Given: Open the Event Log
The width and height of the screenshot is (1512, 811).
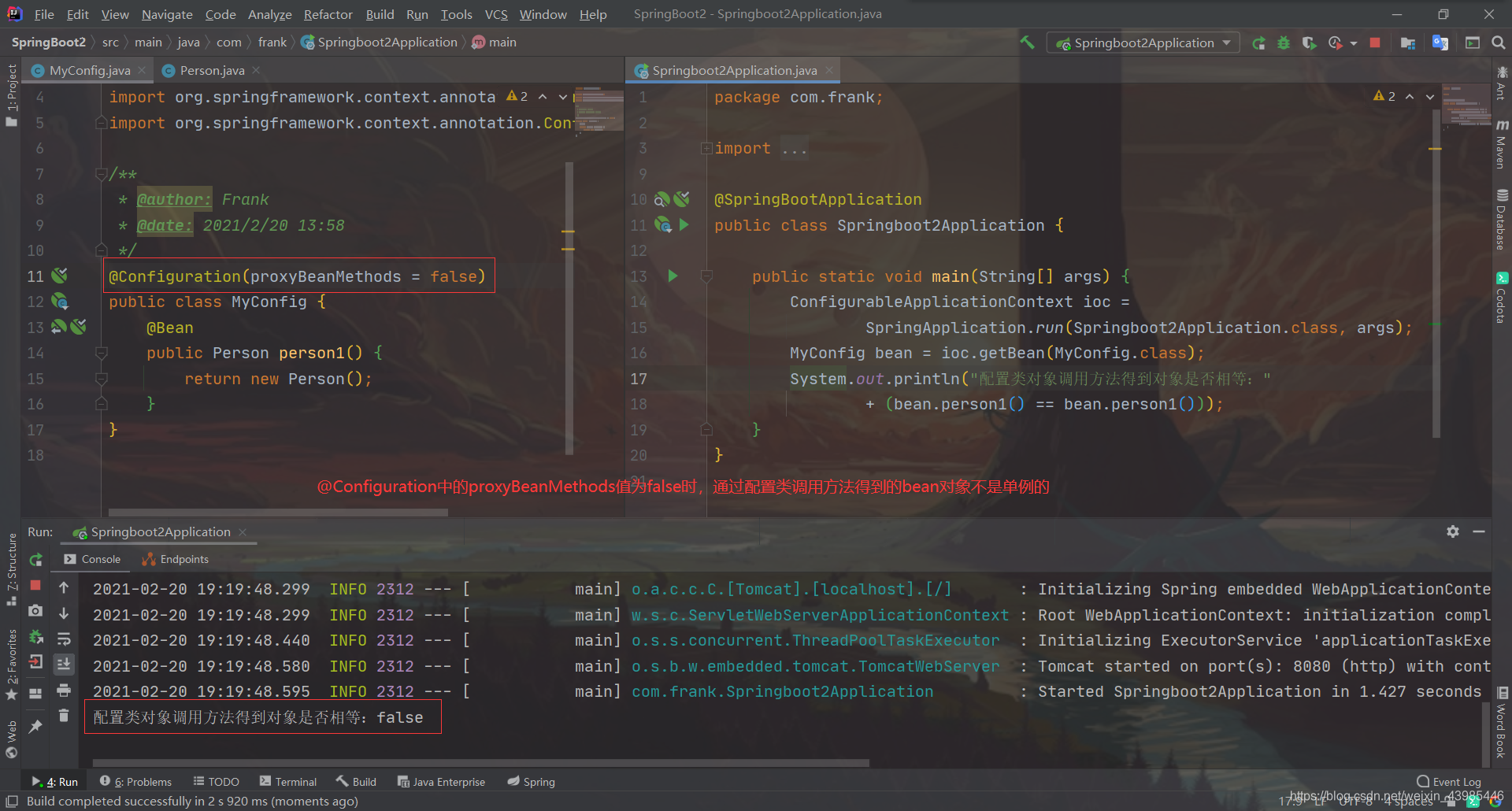Looking at the screenshot, I should (x=1449, y=782).
